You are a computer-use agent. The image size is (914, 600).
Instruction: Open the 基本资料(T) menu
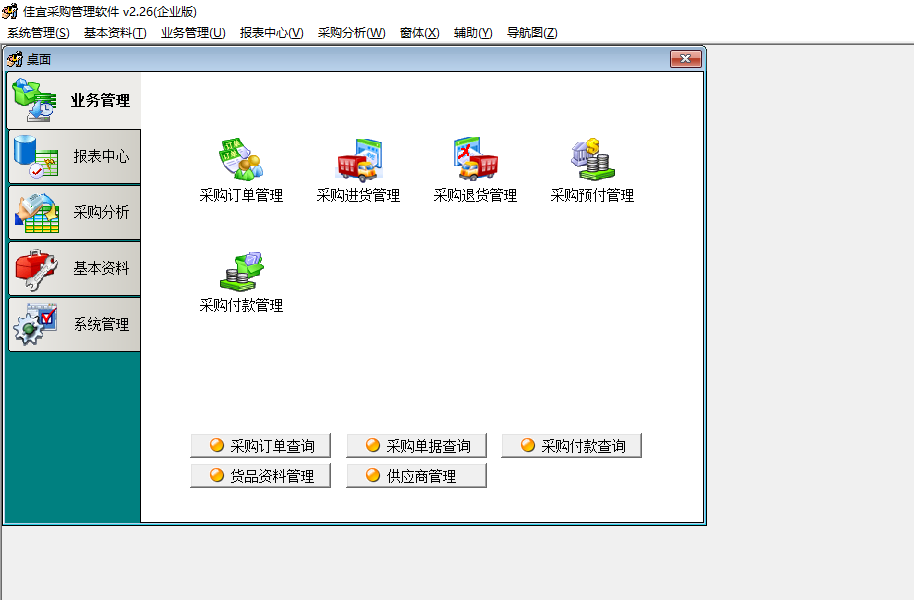click(x=115, y=33)
